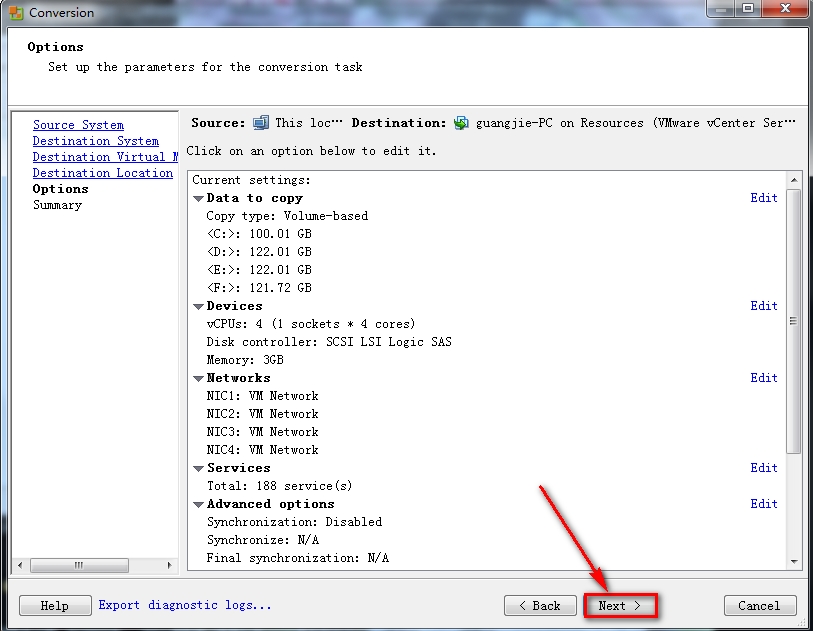813x631 pixels.
Task: Edit the Data to copy settings
Action: (x=764, y=198)
